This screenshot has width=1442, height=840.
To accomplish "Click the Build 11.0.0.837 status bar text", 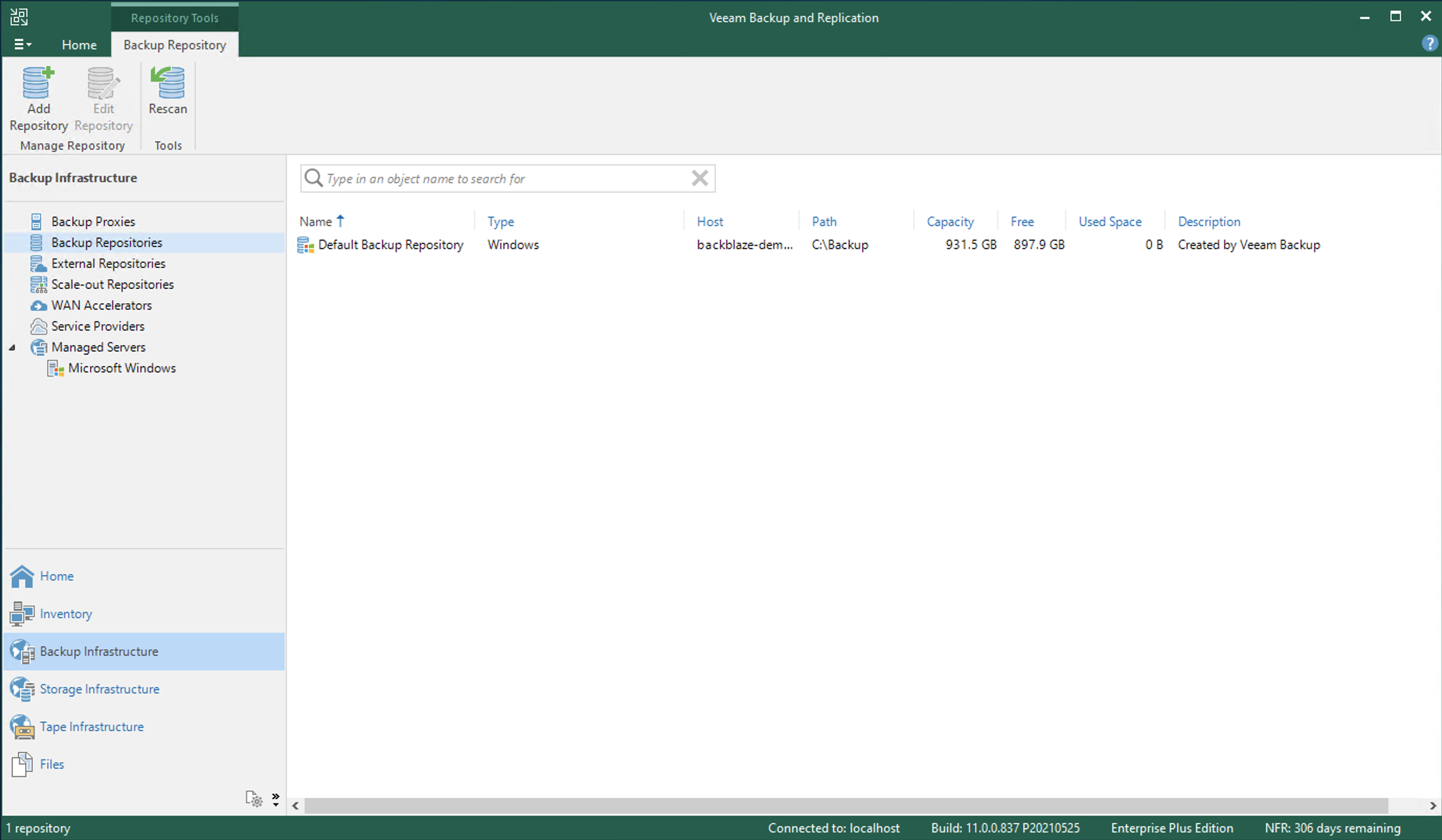I will pos(1006,828).
